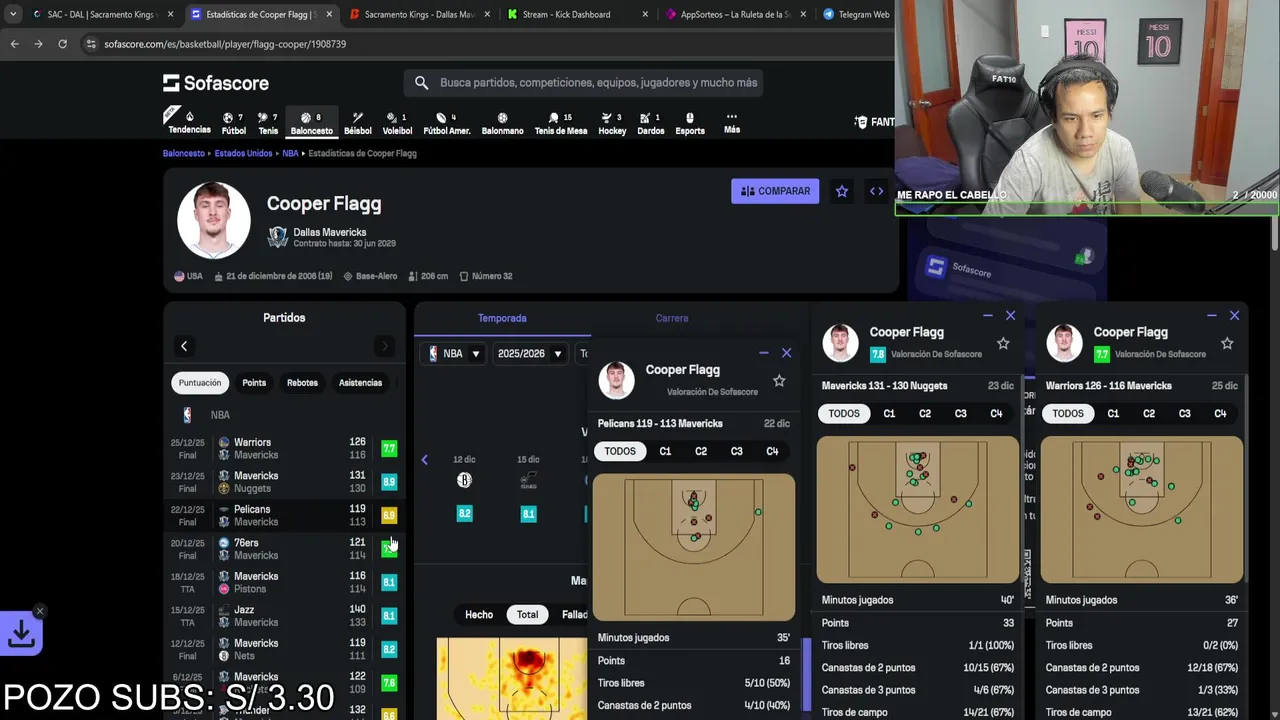Open the Tenis sport category
This screenshot has width=1280, height=720.
pyautogui.click(x=268, y=123)
